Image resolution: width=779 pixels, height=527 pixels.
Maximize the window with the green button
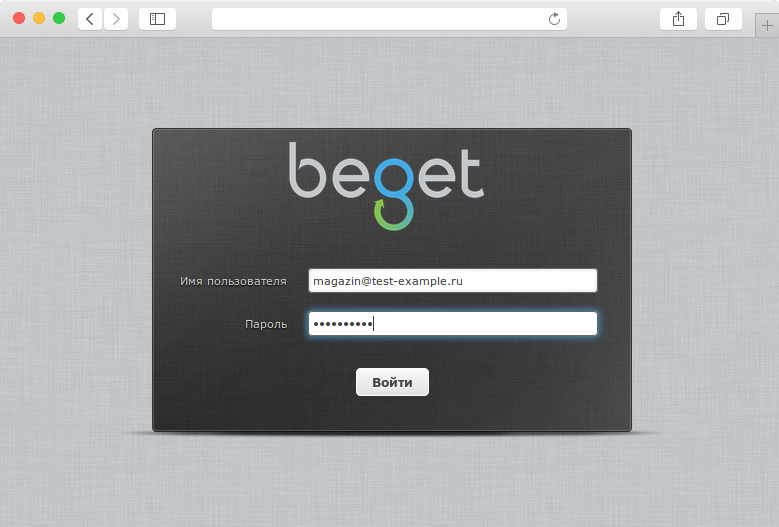(x=59, y=18)
